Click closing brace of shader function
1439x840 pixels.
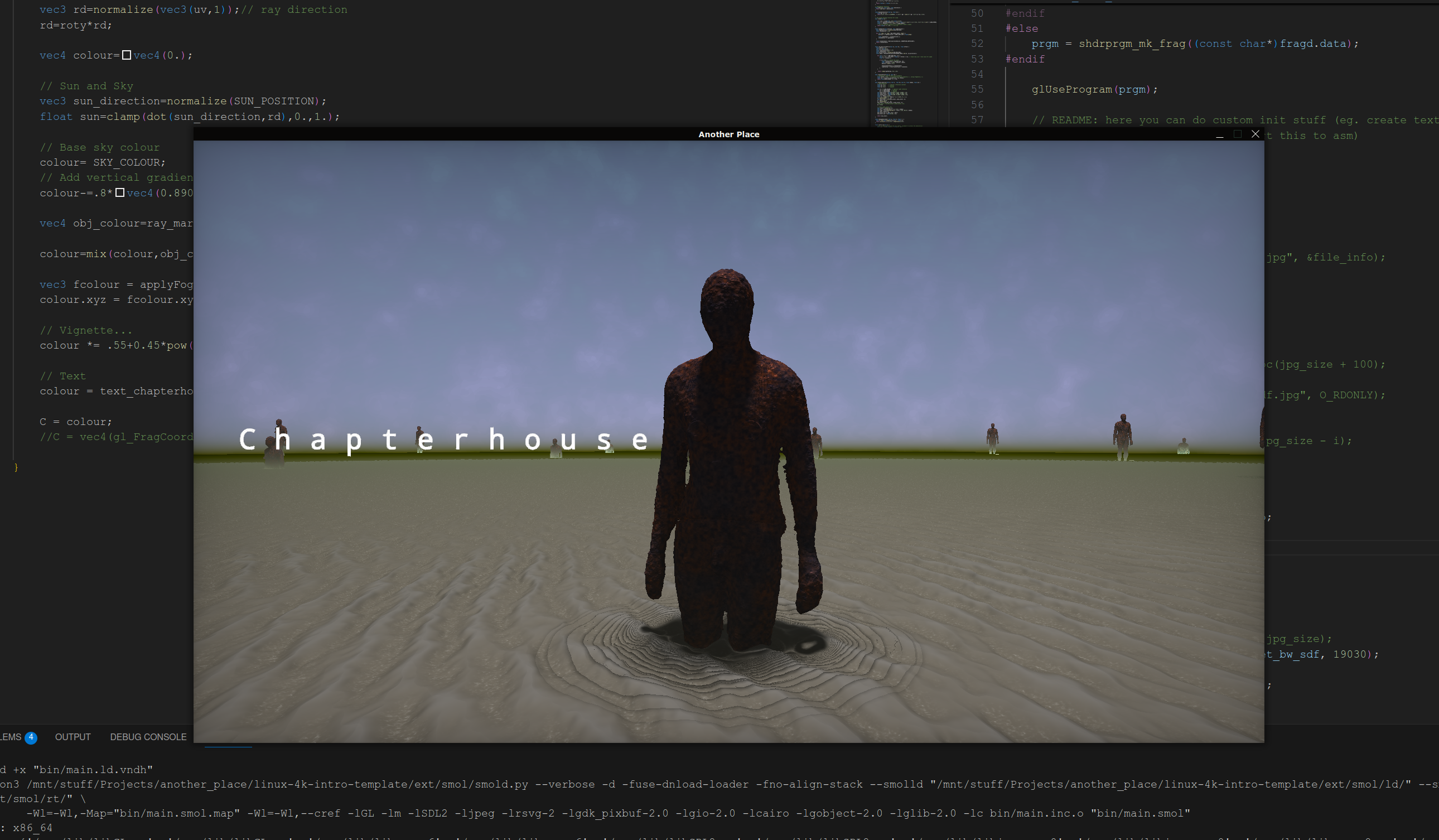tap(16, 467)
